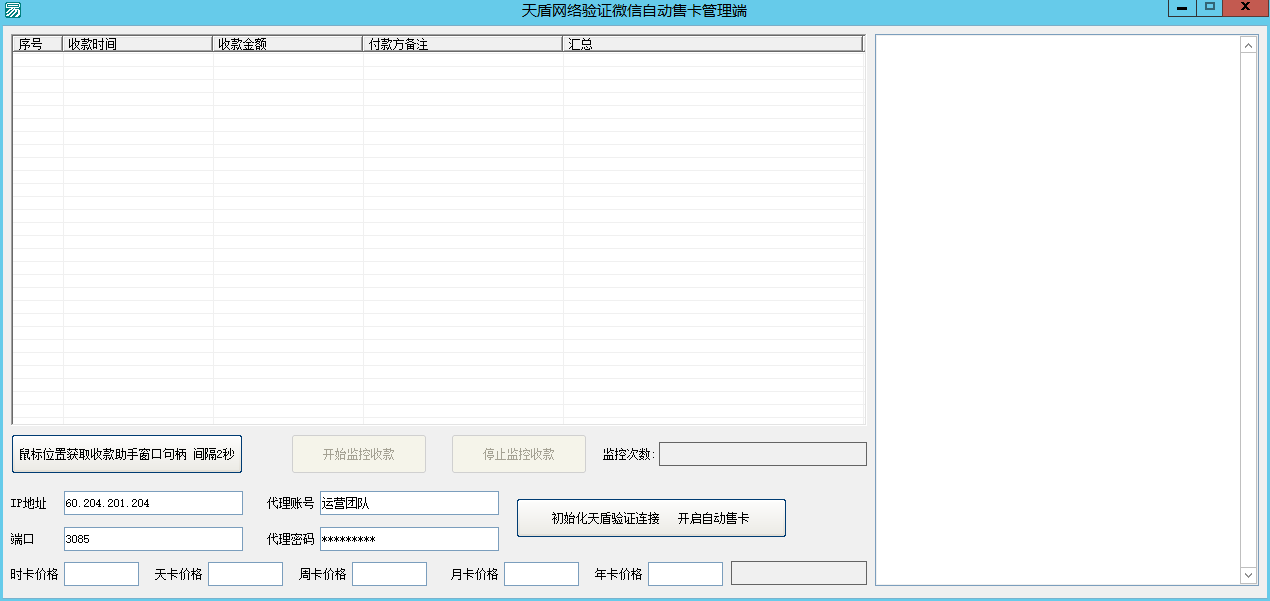Click the 时卡价格 label

[34, 574]
